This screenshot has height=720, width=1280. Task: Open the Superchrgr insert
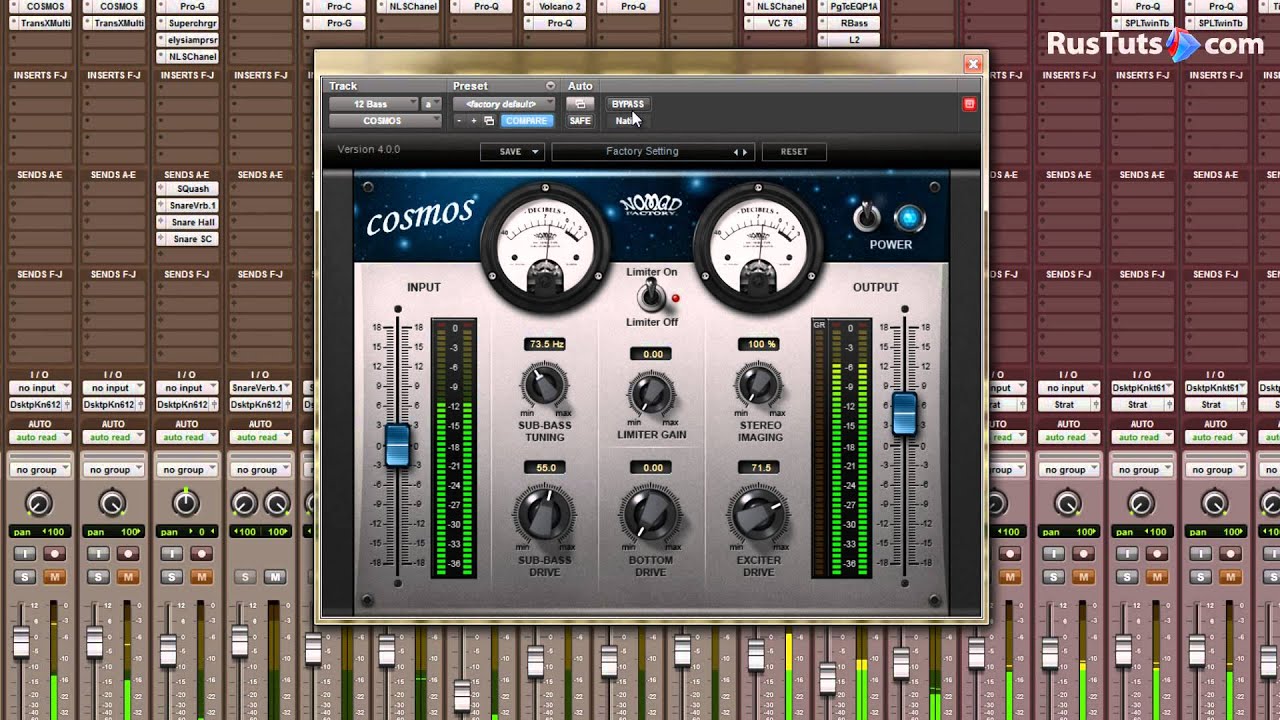coord(187,23)
